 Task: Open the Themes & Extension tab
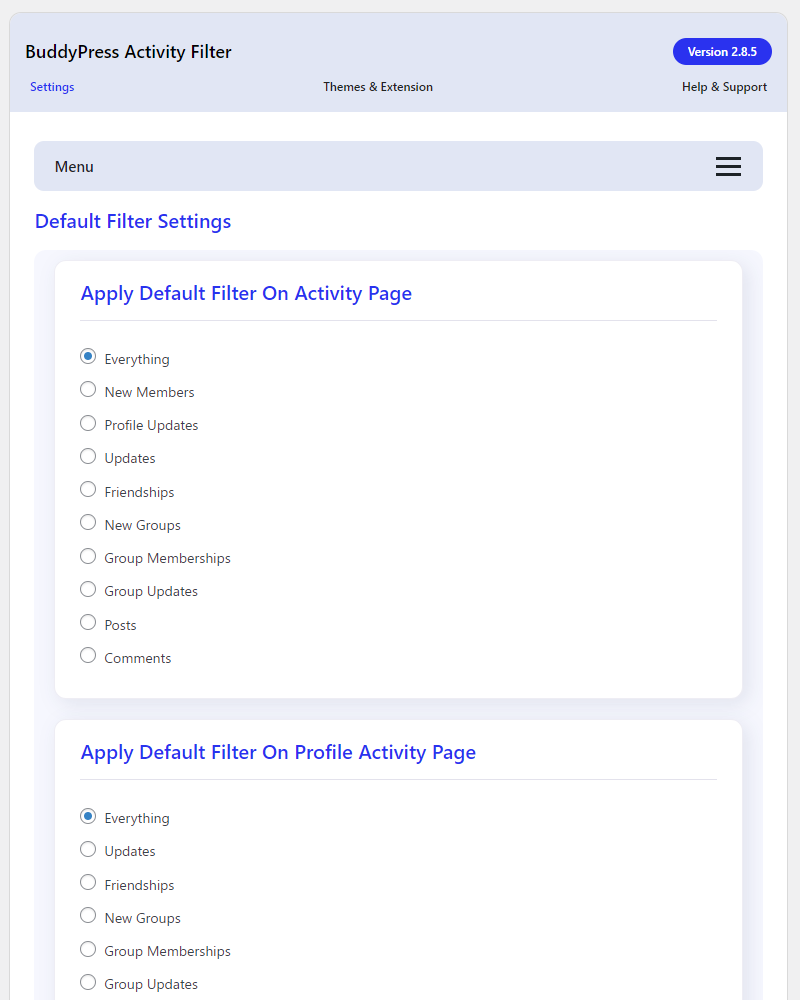point(378,87)
